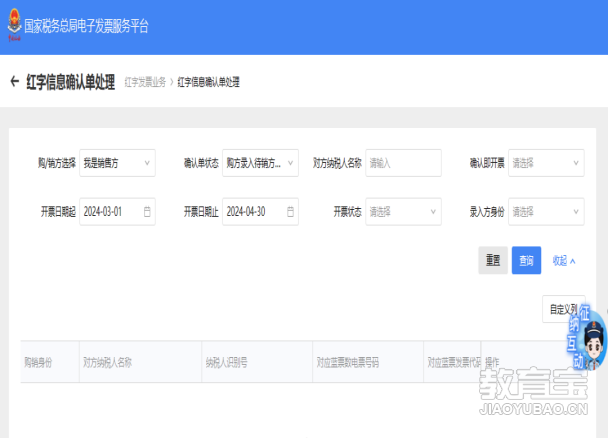Click the 对方纳税人名称 column header

(x=140, y=362)
